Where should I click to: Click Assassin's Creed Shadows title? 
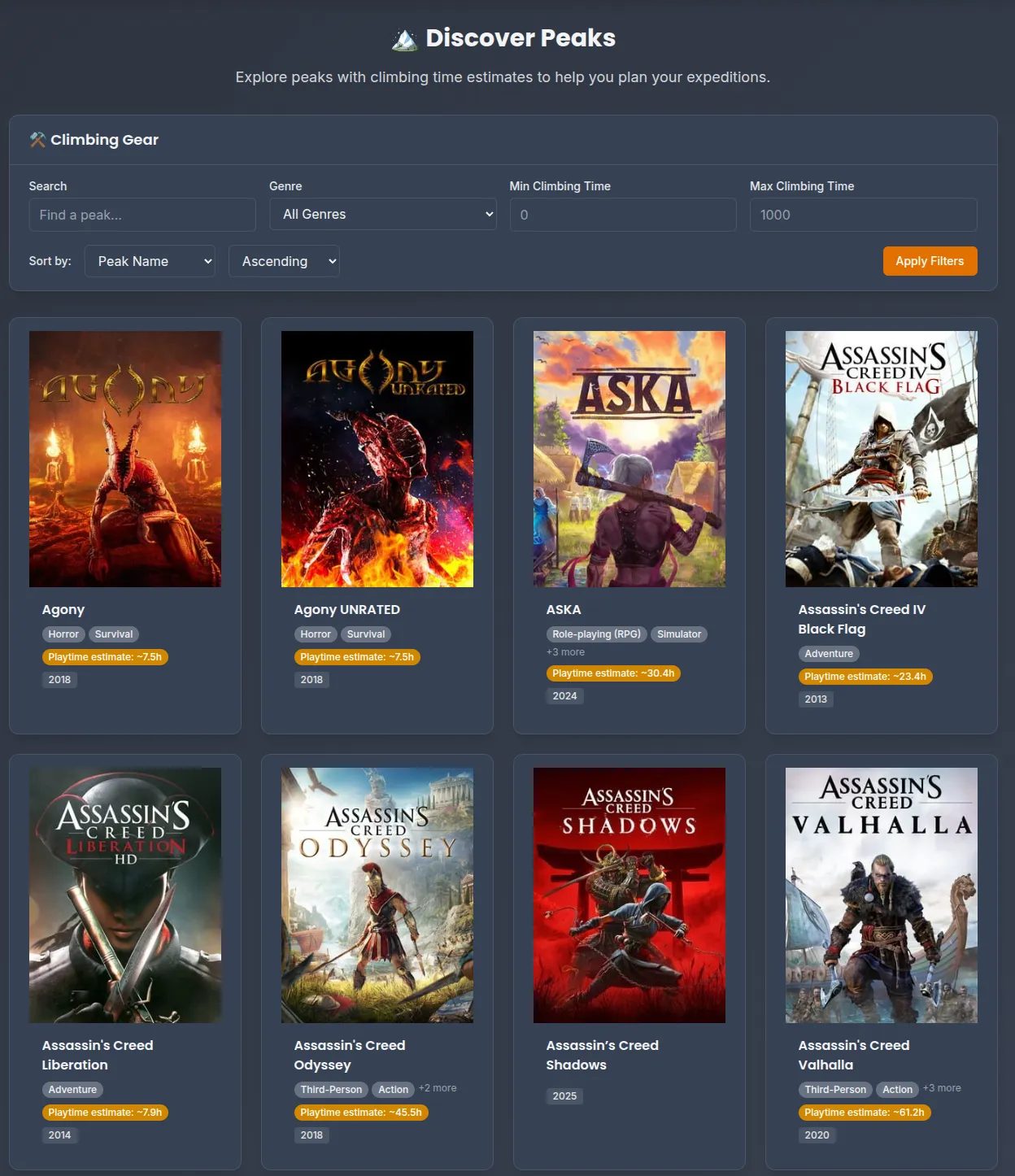tap(603, 1055)
